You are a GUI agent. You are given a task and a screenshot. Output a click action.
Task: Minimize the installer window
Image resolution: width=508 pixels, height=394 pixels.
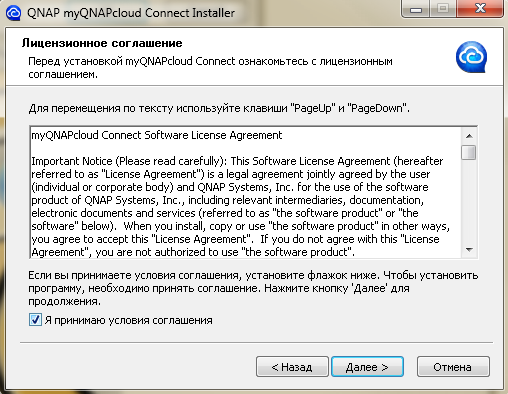(x=416, y=9)
